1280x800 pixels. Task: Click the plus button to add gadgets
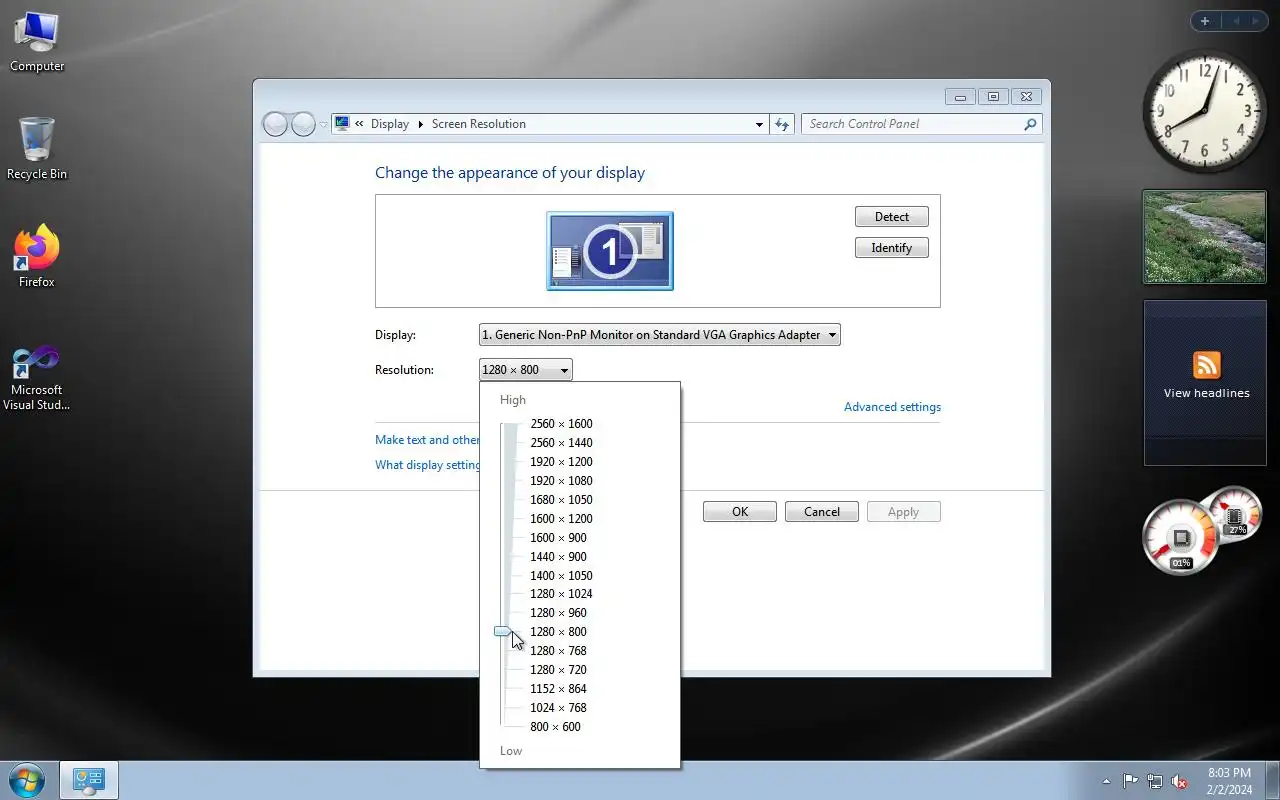[x=1204, y=21]
